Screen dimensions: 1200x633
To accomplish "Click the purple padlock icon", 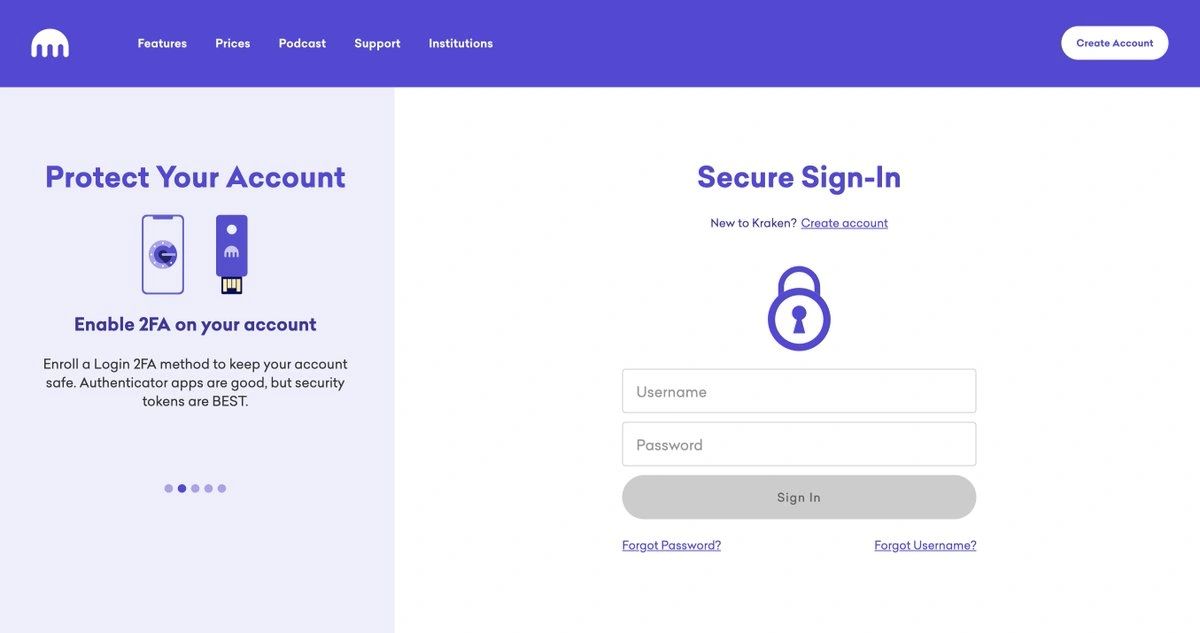I will pos(799,309).
